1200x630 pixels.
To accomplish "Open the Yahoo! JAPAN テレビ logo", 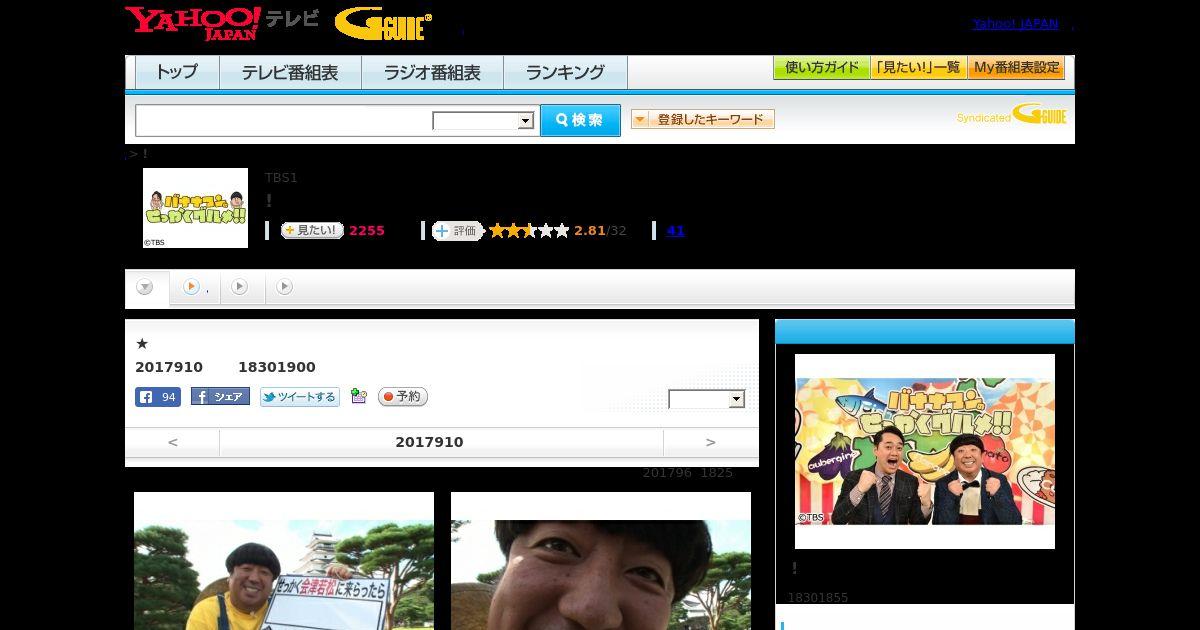I will [222, 22].
